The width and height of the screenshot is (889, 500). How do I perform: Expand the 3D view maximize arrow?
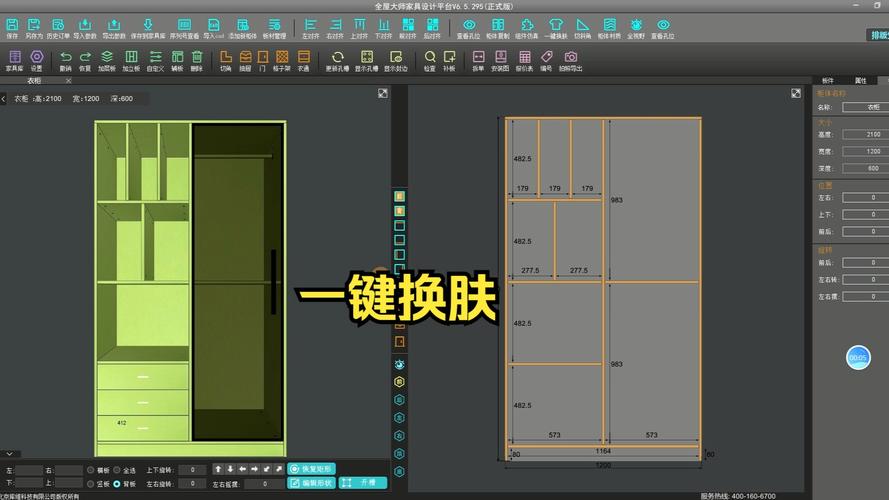(x=383, y=93)
